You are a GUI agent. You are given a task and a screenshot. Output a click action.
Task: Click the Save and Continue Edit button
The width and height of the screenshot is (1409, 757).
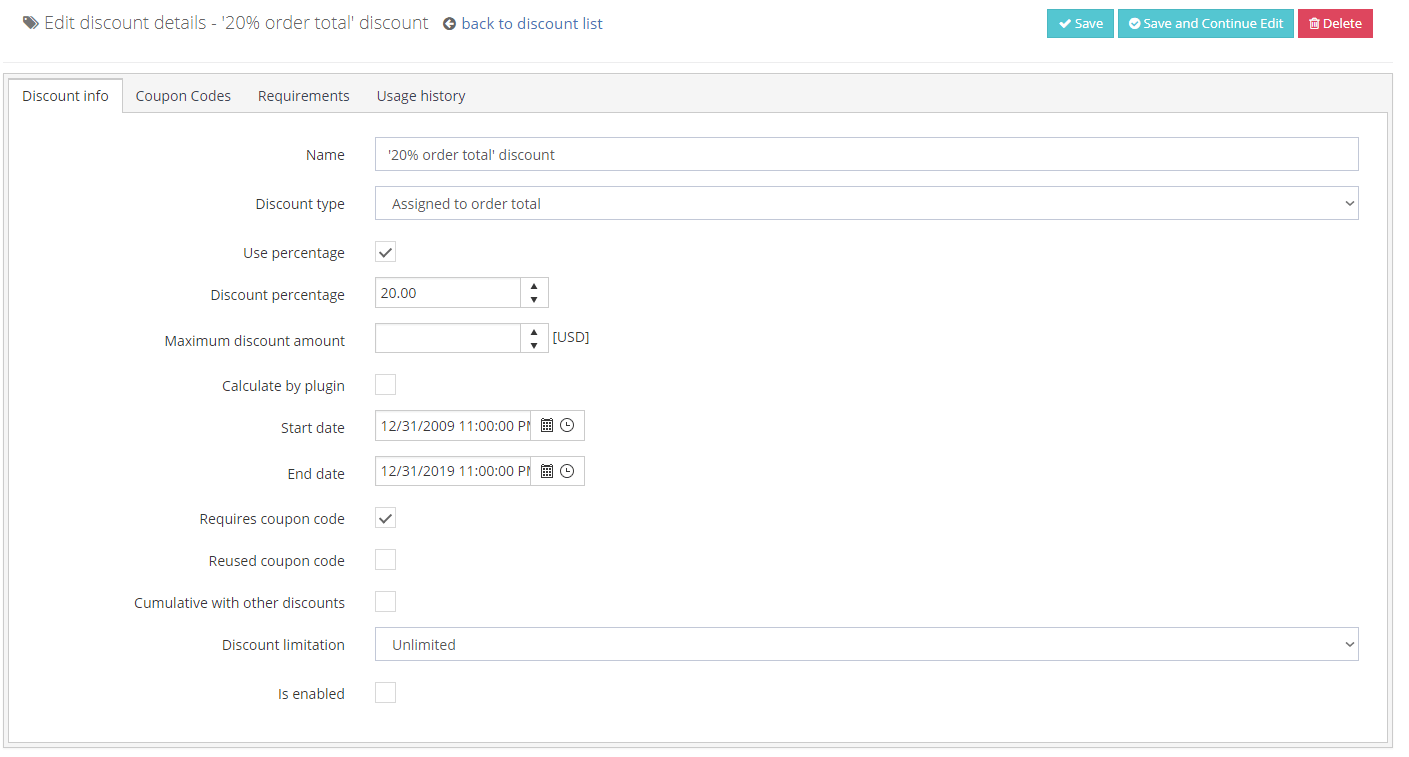point(1206,23)
